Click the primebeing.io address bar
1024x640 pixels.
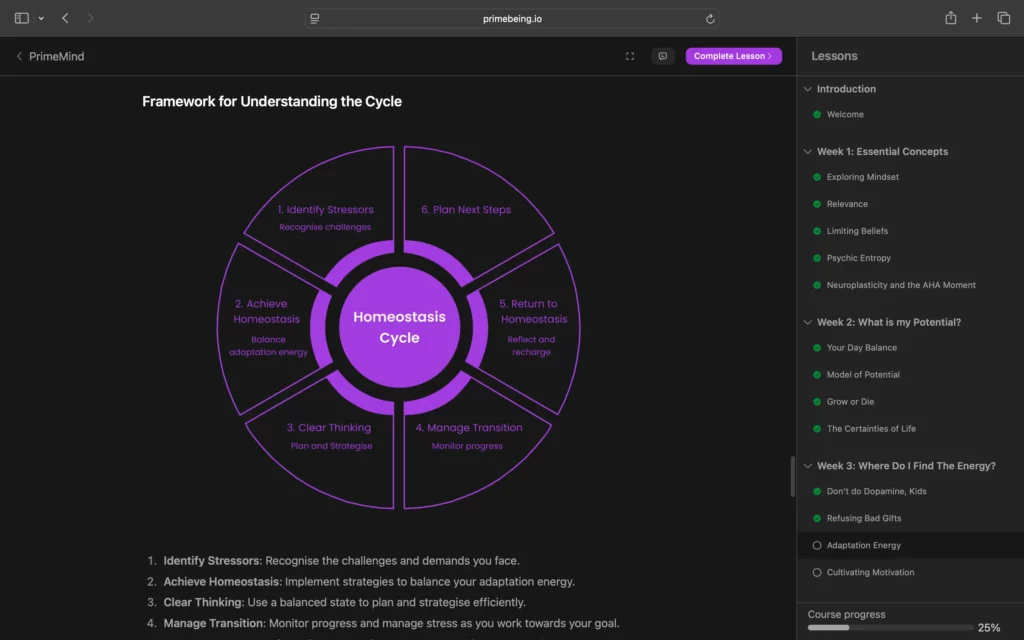(512, 18)
